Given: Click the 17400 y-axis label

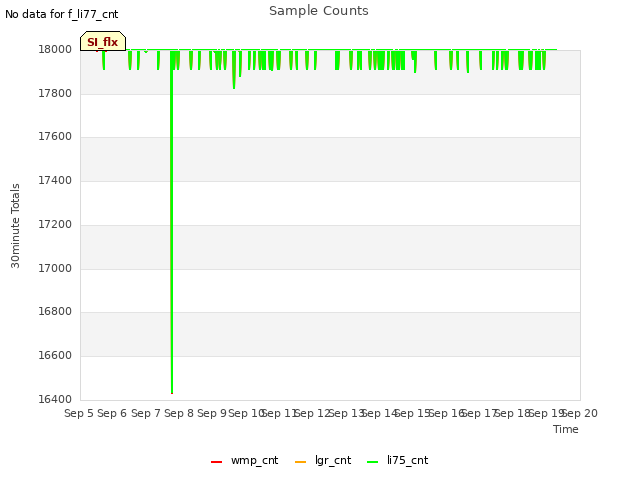Looking at the screenshot, I should [x=55, y=180].
